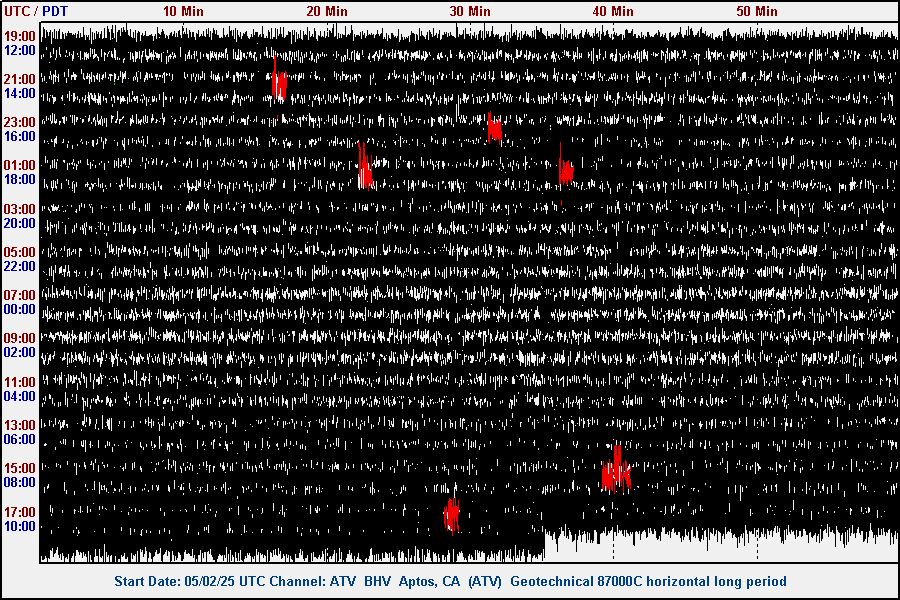Screen dimensions: 900x600
Task: Click the 18:00 PDT row label
Action: (x=20, y=180)
